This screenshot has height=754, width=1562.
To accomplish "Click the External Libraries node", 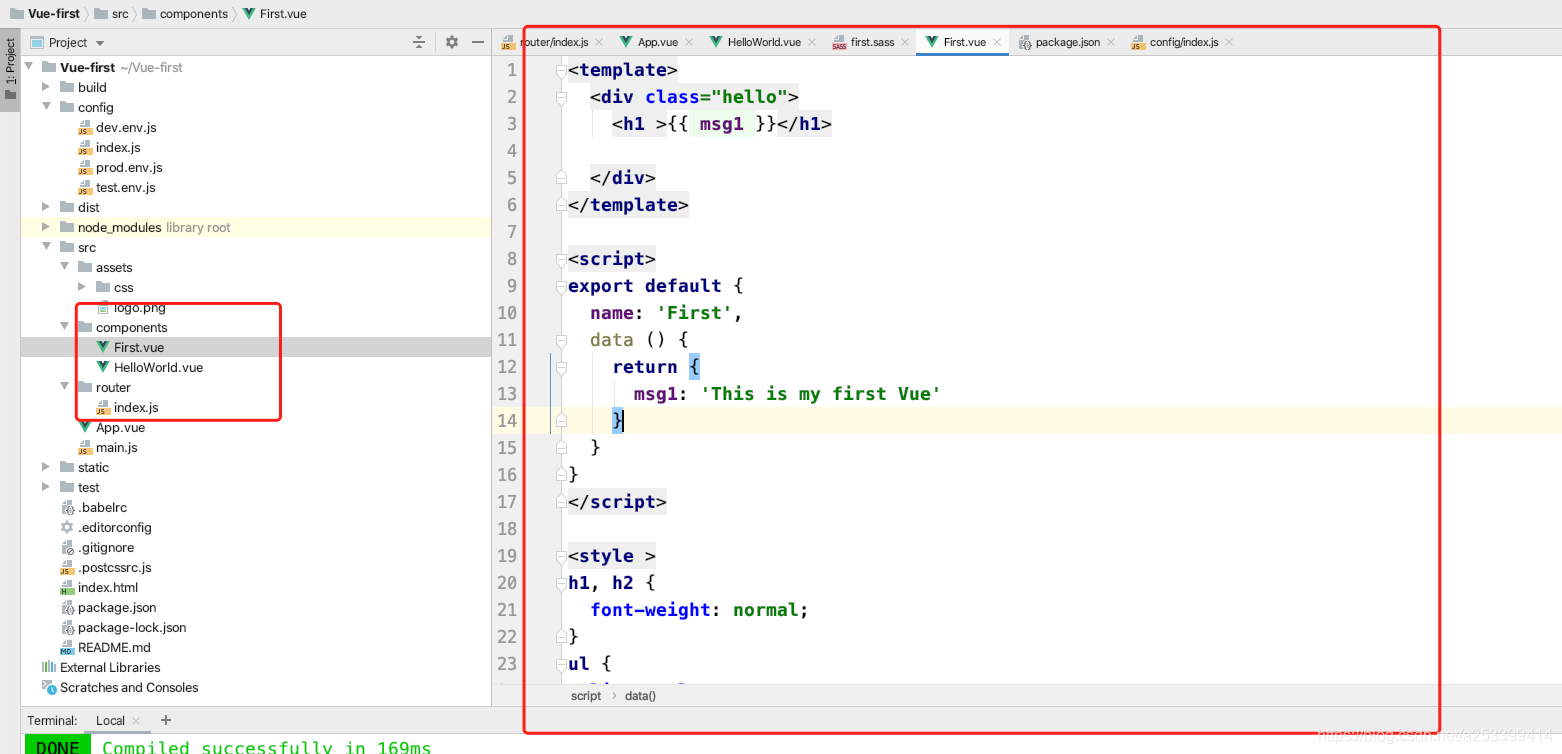I will click(x=110, y=667).
